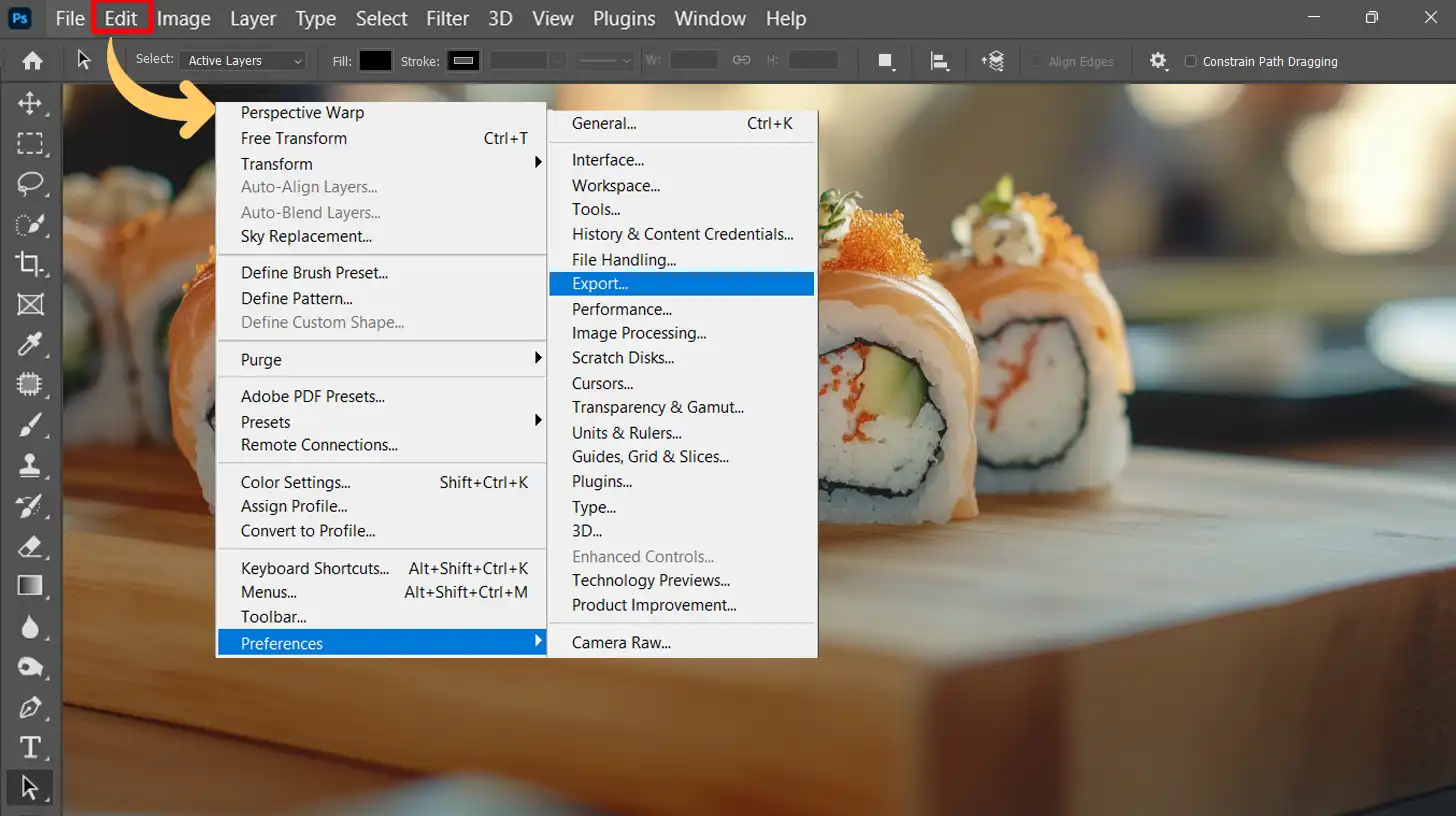Open the gear settings in options bar
This screenshot has height=816, width=1456.
[1158, 61]
